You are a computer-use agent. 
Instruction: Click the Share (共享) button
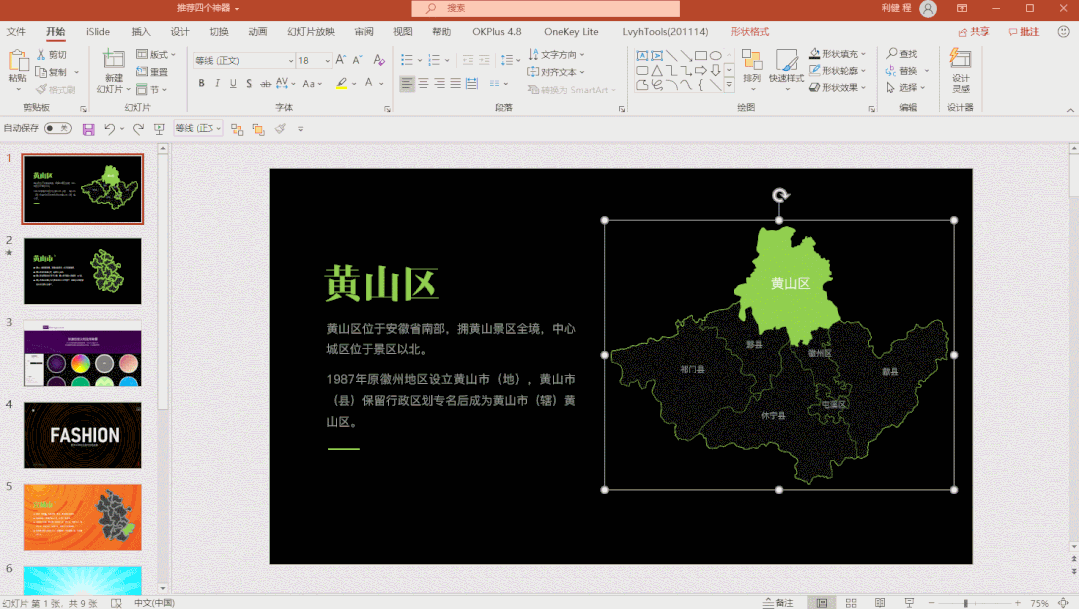tap(974, 32)
